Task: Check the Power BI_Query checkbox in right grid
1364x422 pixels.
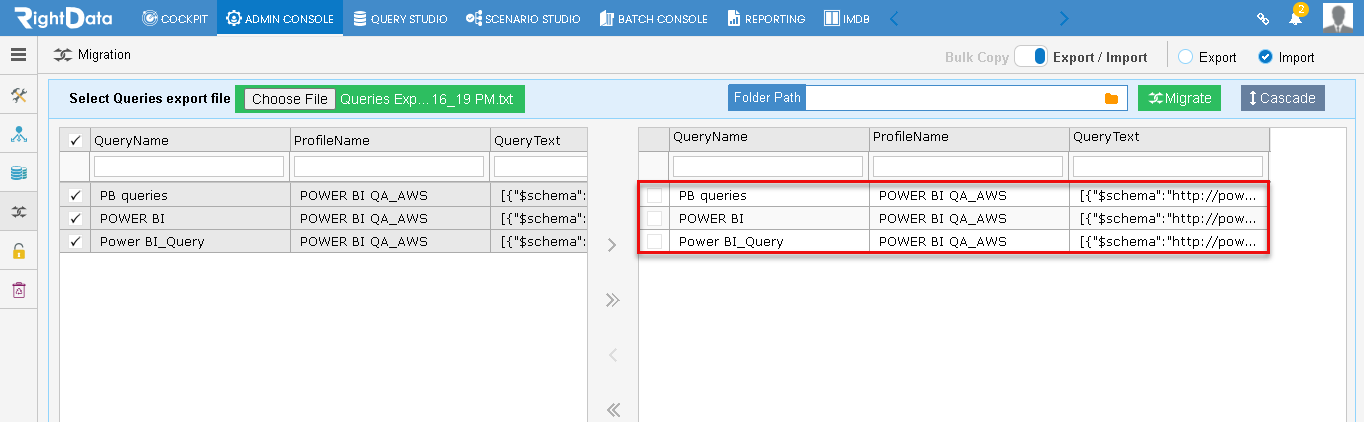Action: [654, 241]
